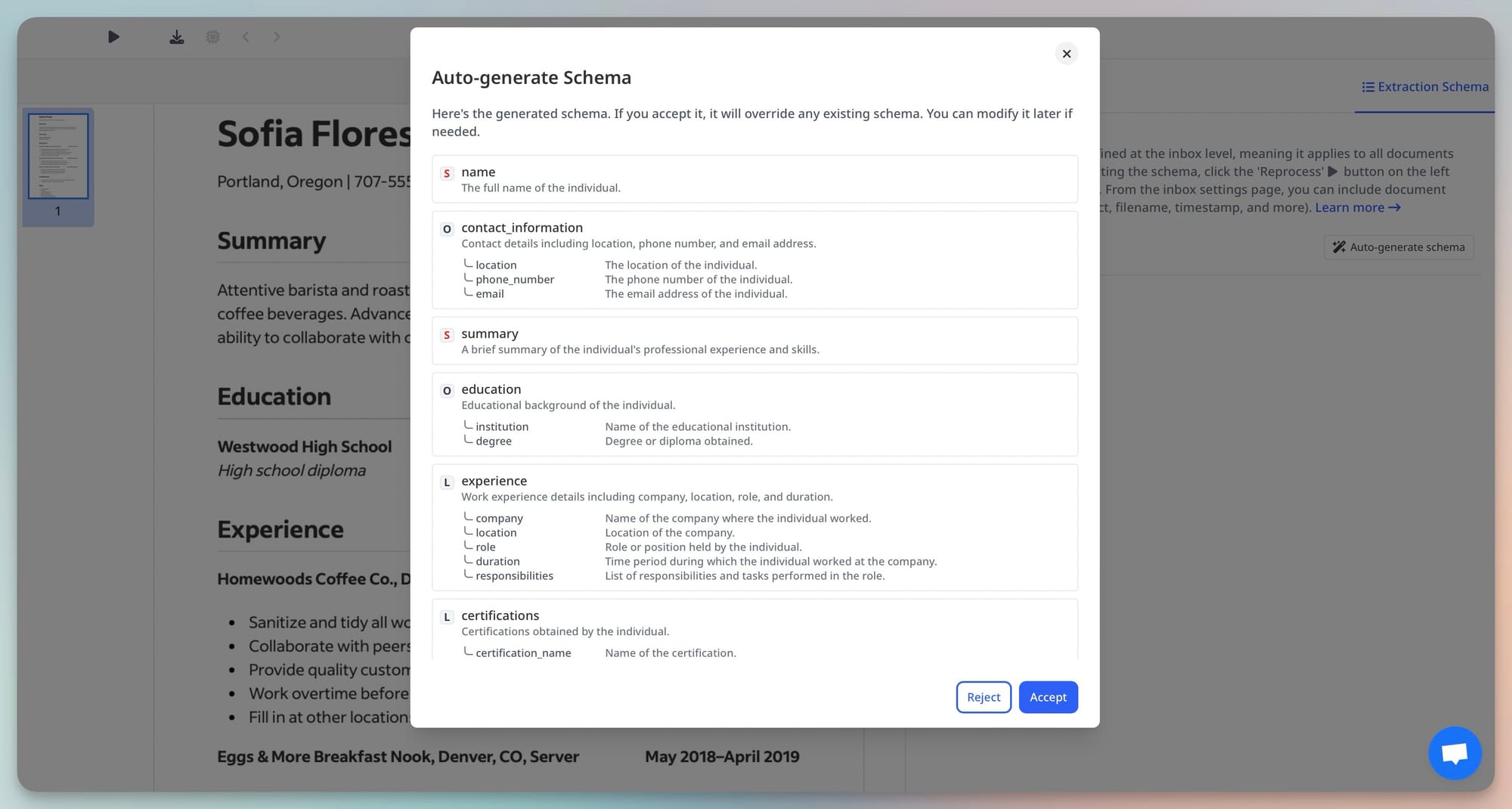
Task: Click the Auto-generate schema button
Action: (1399, 247)
